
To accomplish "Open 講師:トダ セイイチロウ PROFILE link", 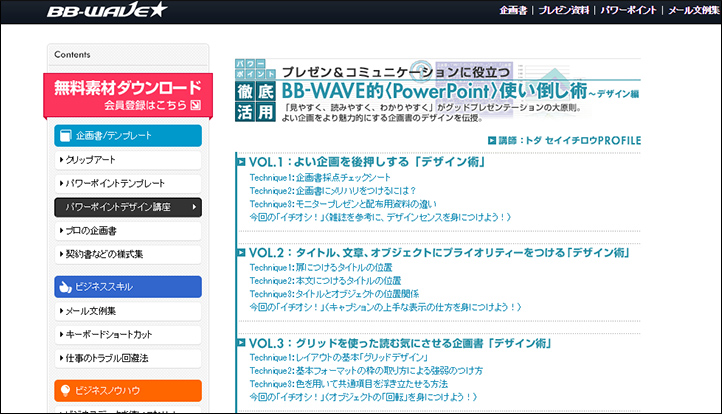I will point(570,140).
